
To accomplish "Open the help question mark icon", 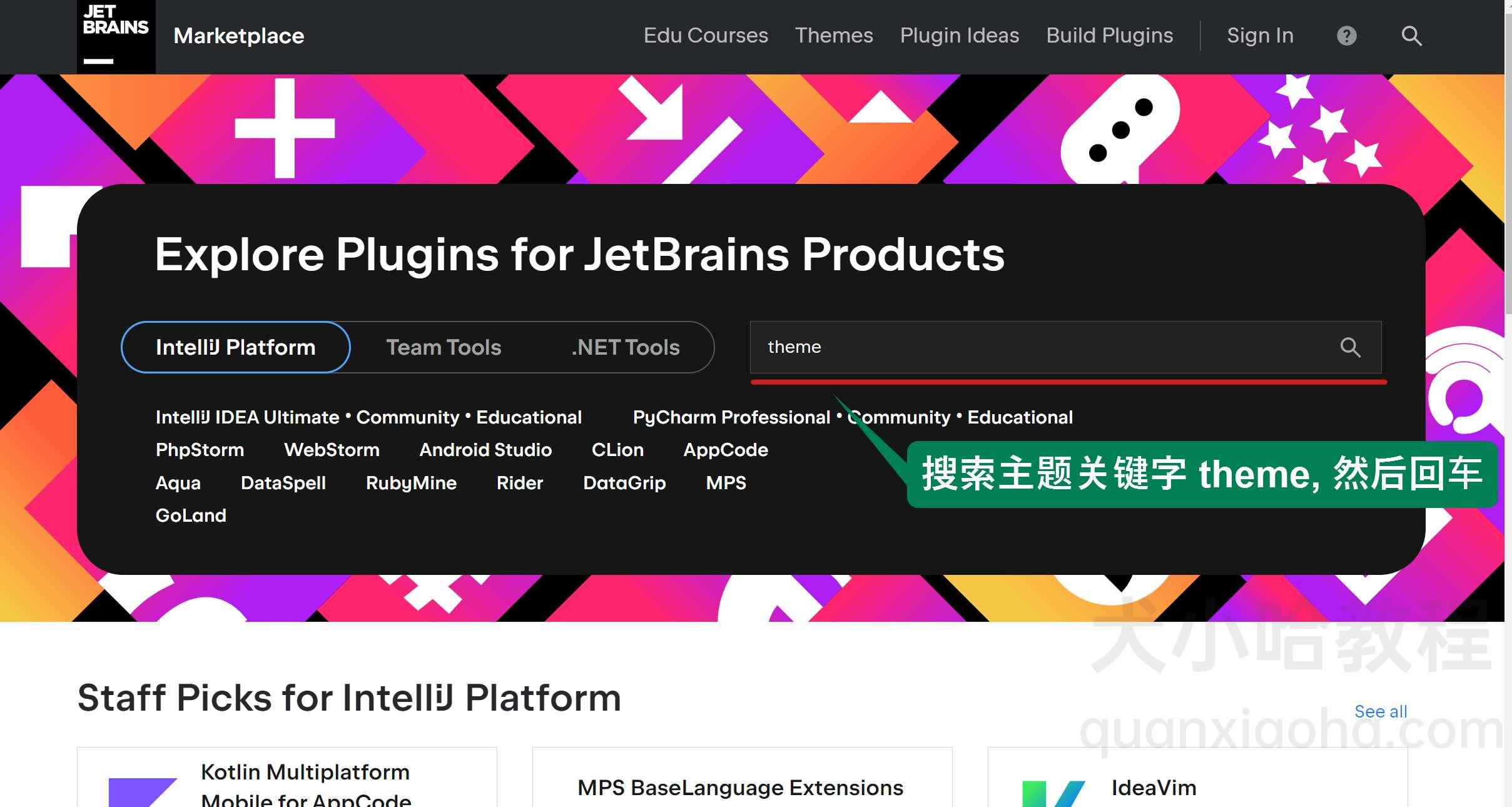I will pyautogui.click(x=1346, y=36).
